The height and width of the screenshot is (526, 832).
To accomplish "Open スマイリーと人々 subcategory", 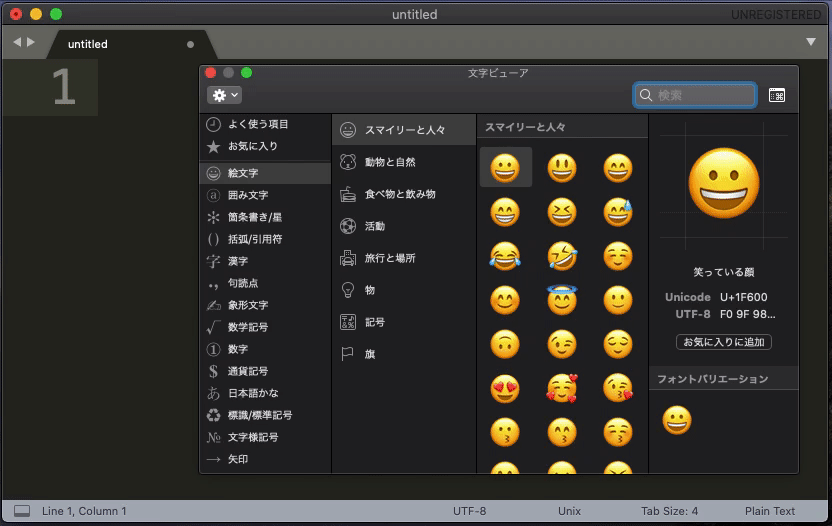I will click(404, 130).
